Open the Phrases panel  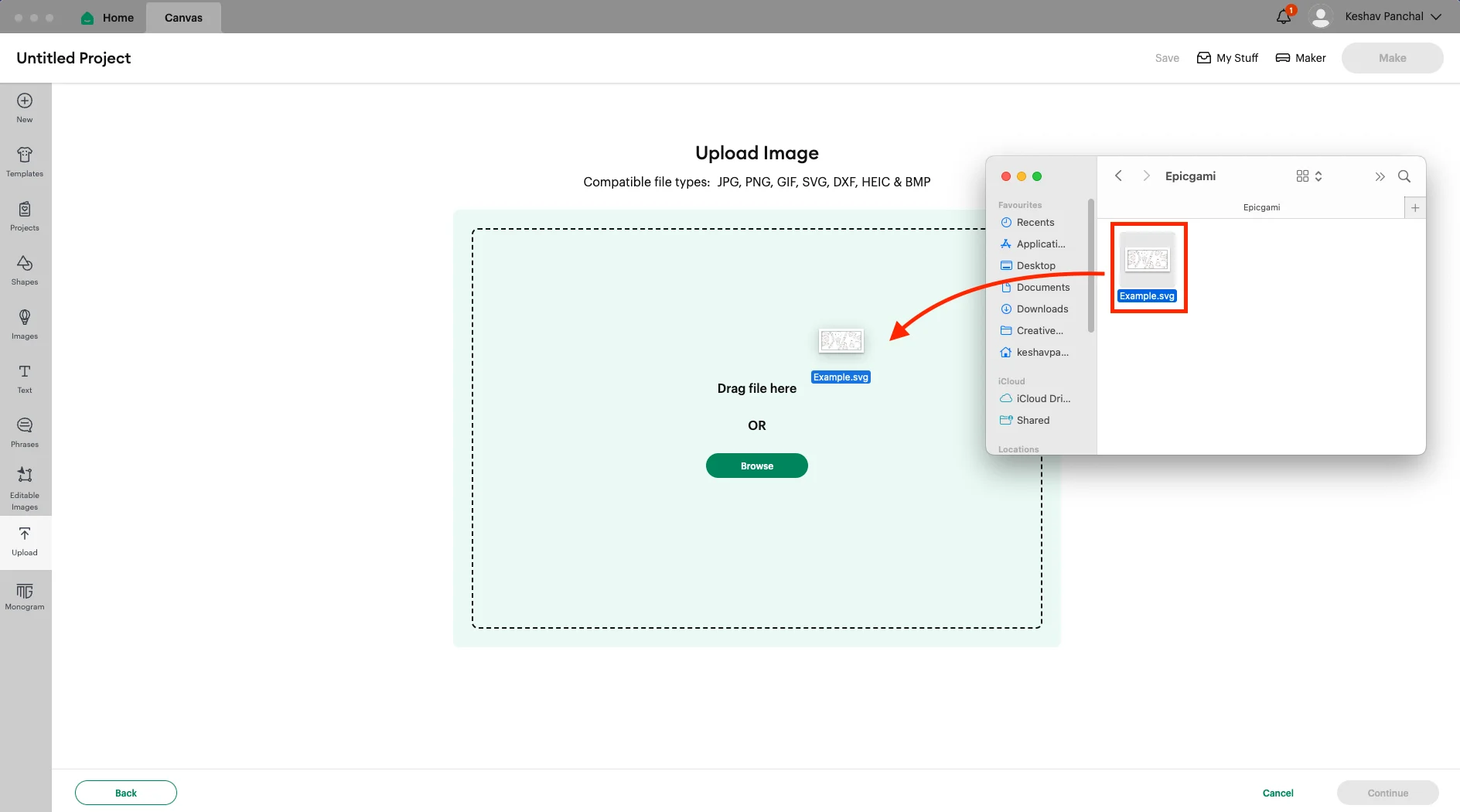[x=25, y=432]
